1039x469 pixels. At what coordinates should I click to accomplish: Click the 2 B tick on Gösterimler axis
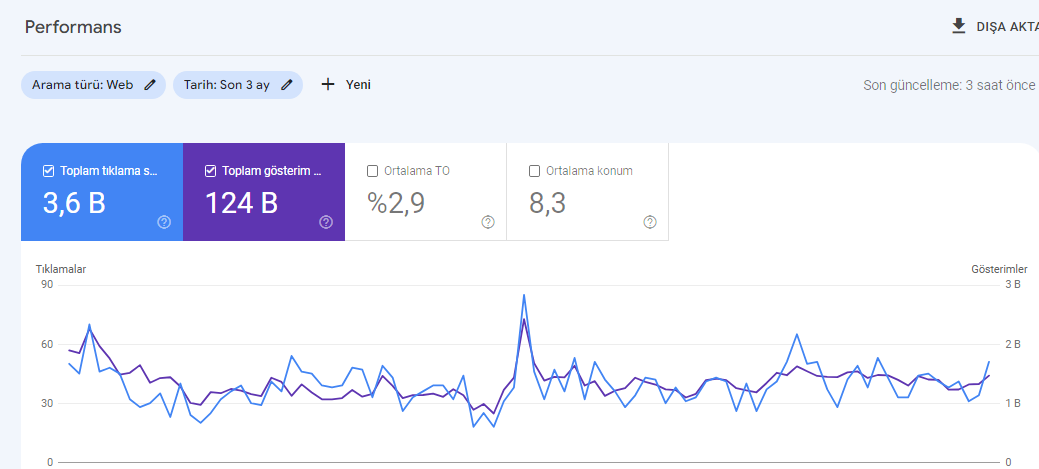pyautogui.click(x=1013, y=344)
